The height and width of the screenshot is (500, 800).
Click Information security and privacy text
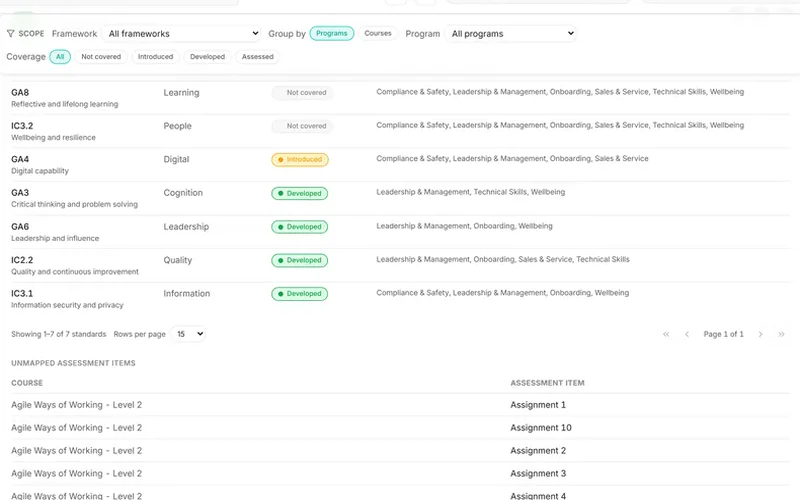coord(67,305)
